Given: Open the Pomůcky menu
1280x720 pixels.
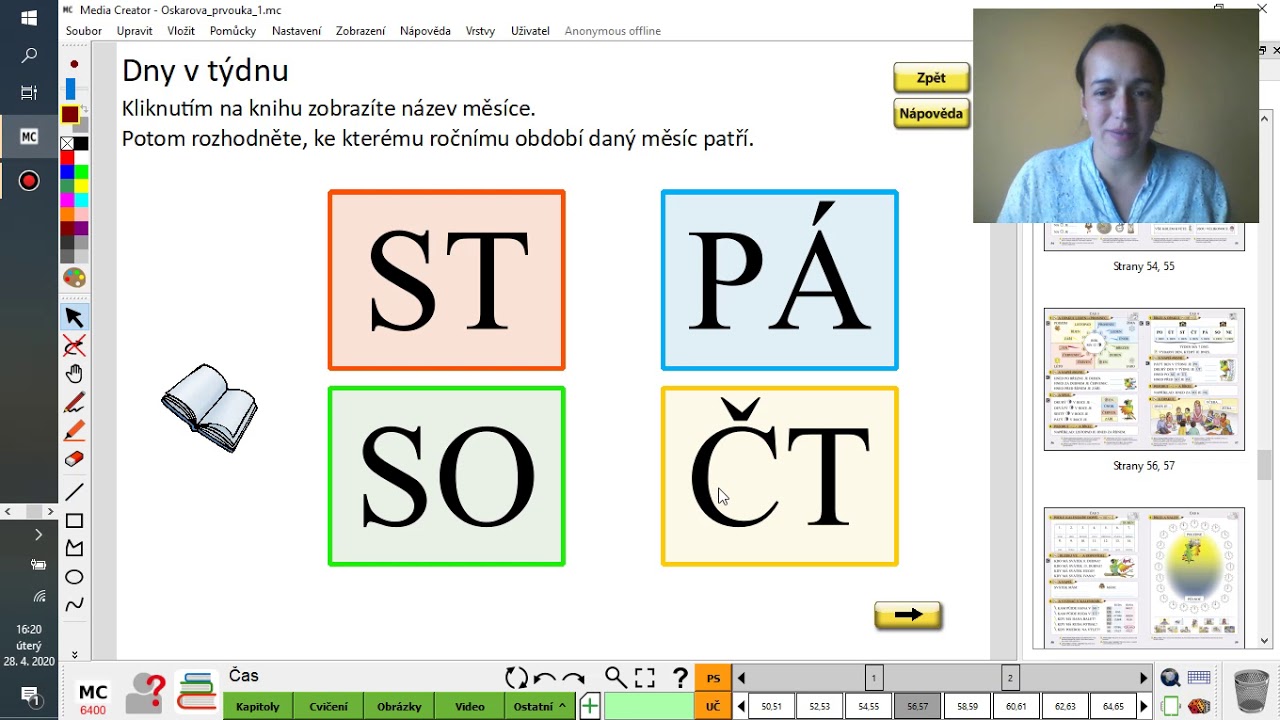Looking at the screenshot, I should [233, 31].
